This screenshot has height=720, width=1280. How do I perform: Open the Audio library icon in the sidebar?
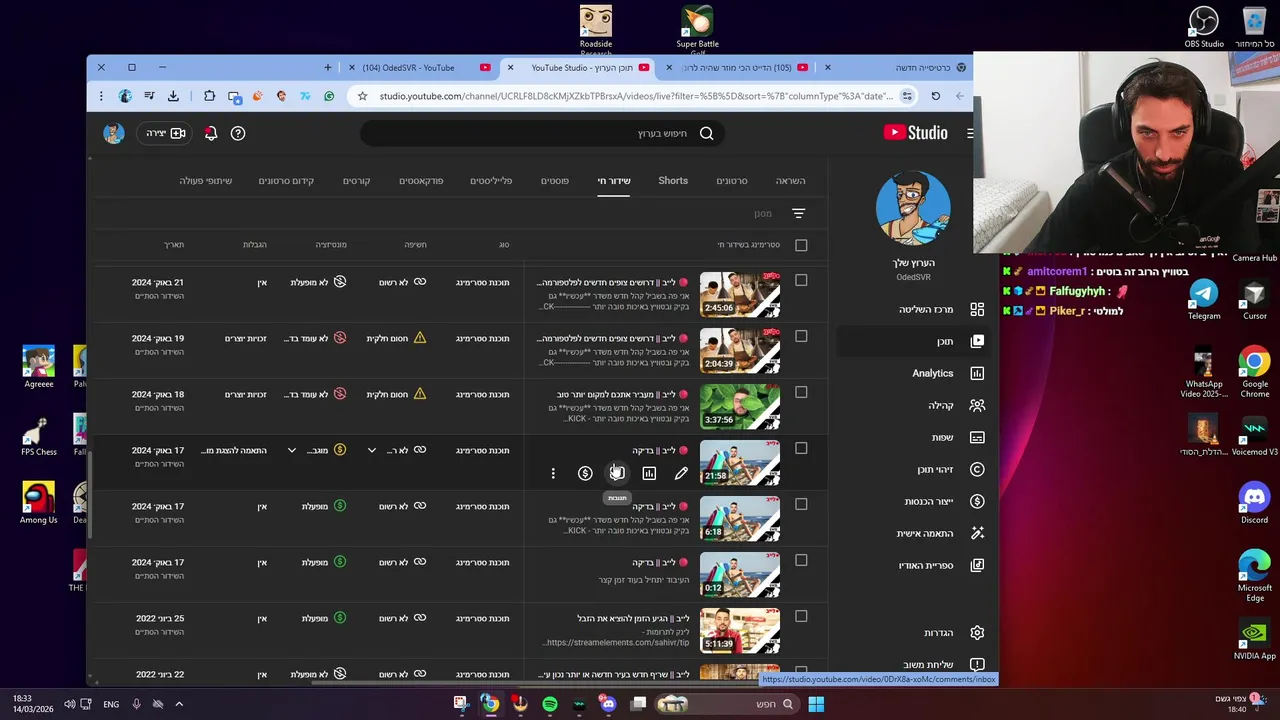[x=977, y=565]
